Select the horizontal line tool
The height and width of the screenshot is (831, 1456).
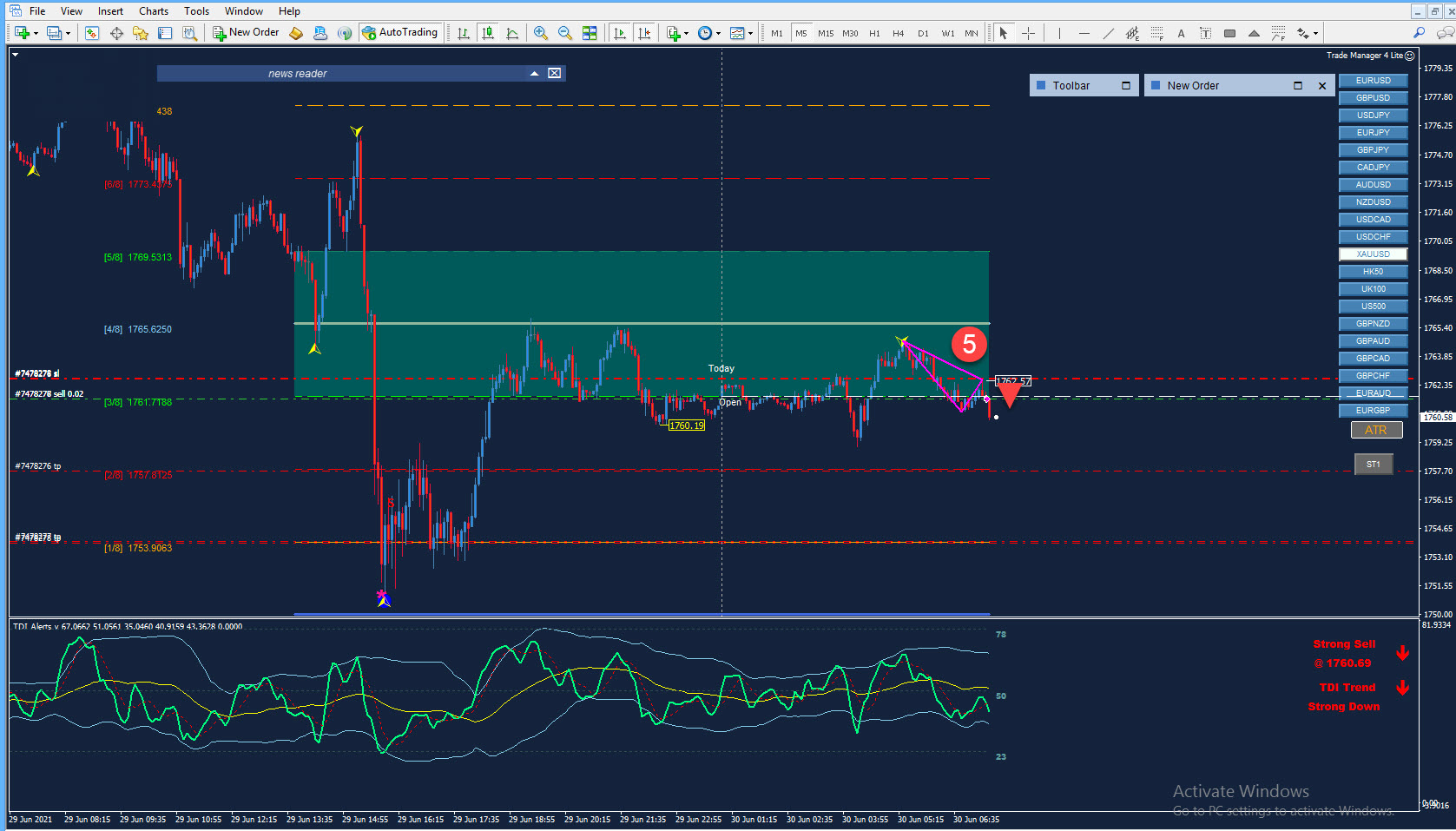(x=1084, y=33)
